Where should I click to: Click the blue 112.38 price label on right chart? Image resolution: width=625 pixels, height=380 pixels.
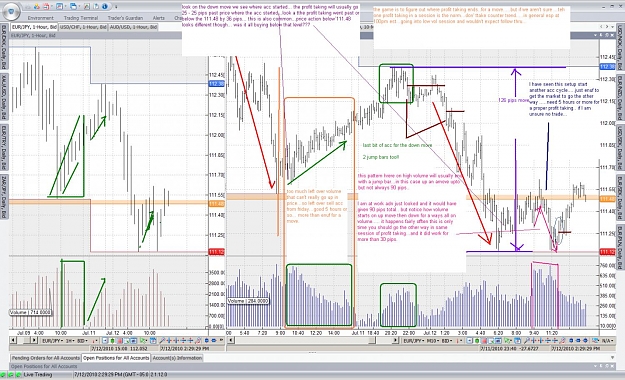[607, 67]
